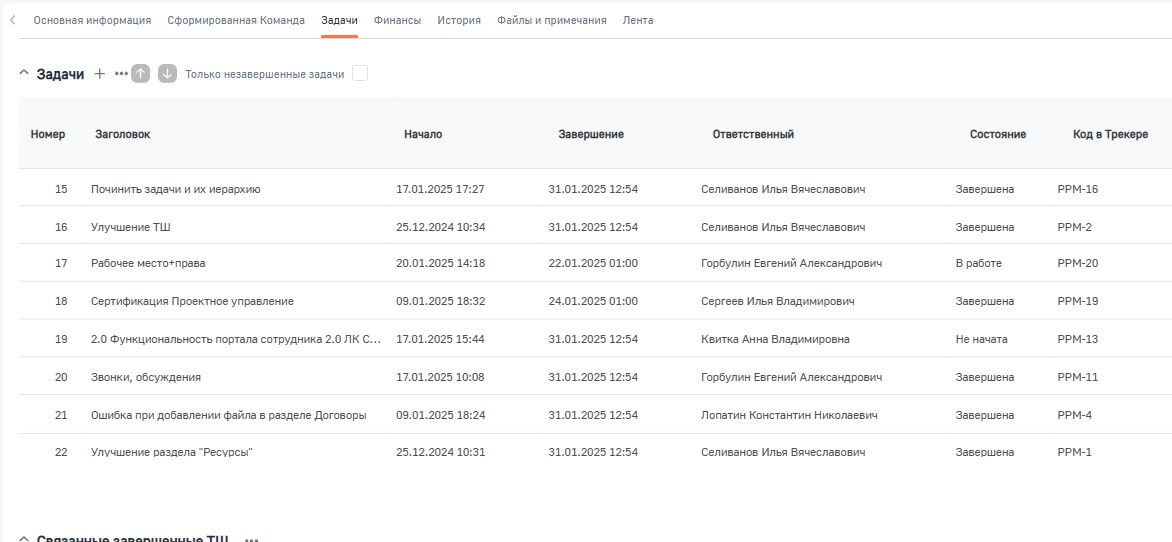
Task: Open task 2.0 Функциональность портала сотрудника
Action: click(235, 339)
